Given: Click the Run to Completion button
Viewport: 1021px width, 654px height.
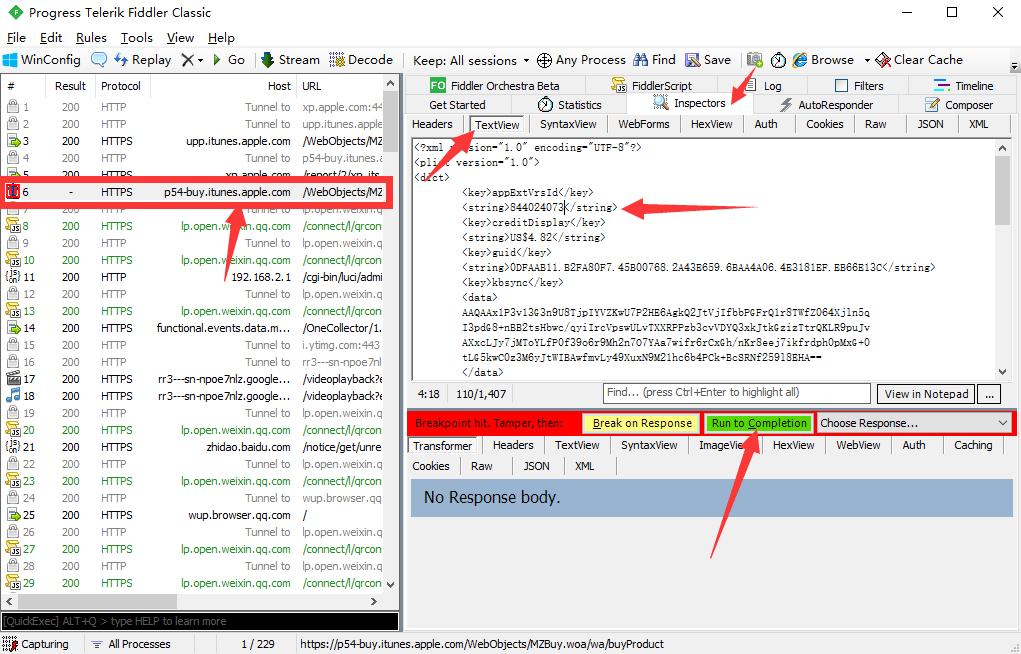Looking at the screenshot, I should coord(759,423).
